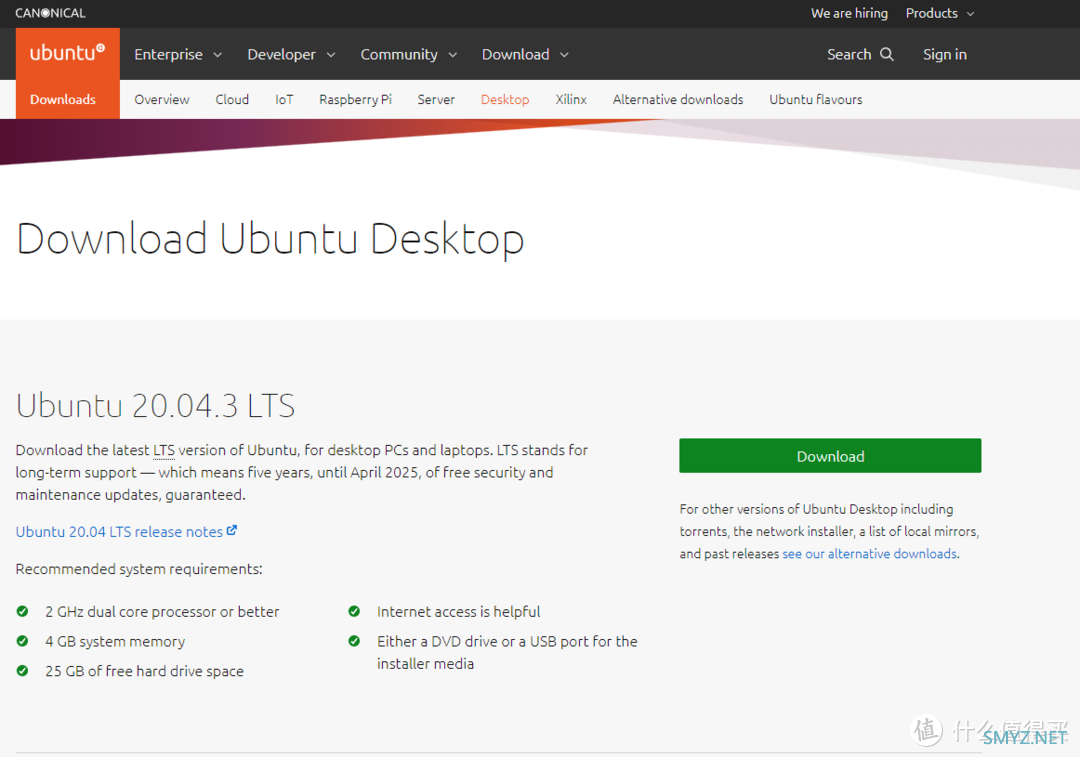This screenshot has width=1080, height=757.
Task: Open the Alternative downloads tab
Action: pos(678,99)
